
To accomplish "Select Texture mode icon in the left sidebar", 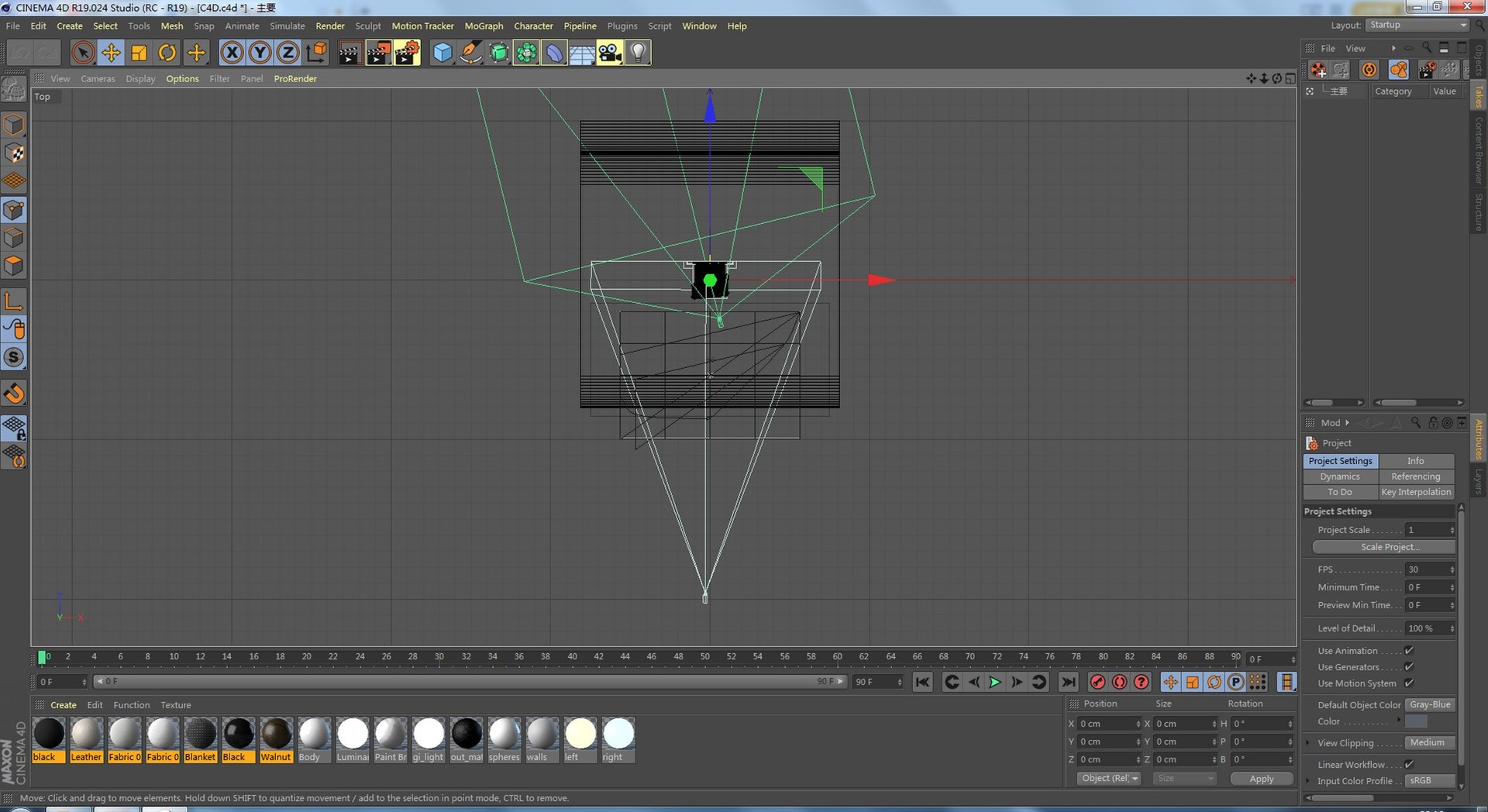I will coord(14,153).
